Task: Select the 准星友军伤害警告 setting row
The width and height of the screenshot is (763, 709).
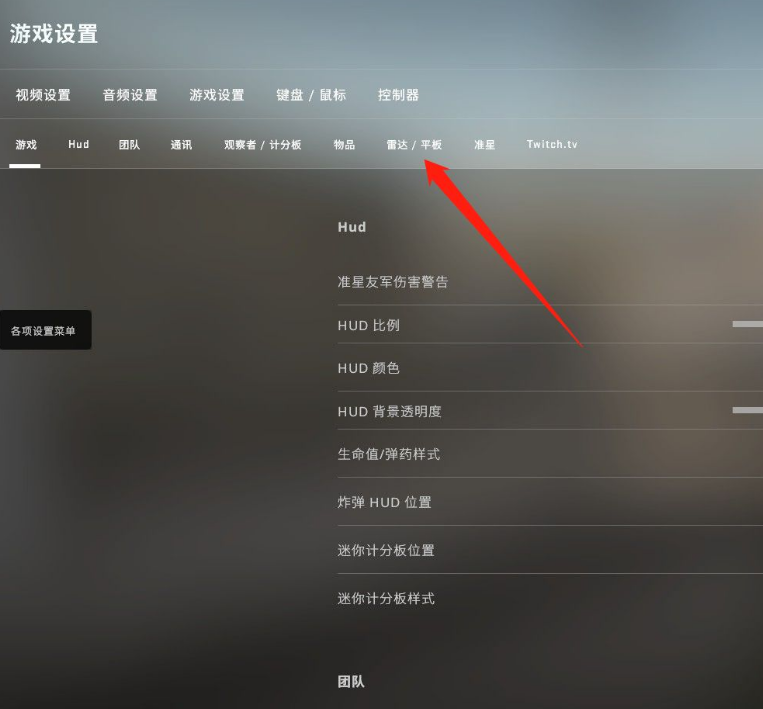Action: (x=550, y=282)
